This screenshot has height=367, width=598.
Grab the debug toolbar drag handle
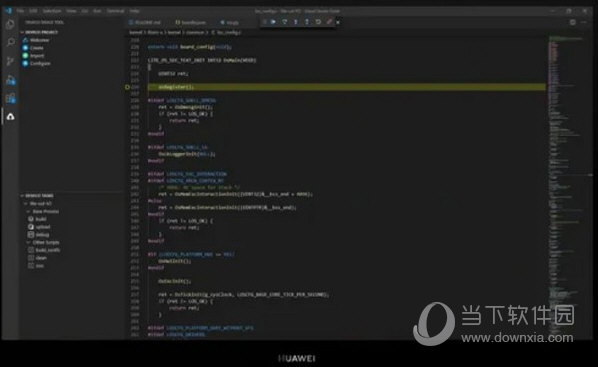tap(265, 22)
